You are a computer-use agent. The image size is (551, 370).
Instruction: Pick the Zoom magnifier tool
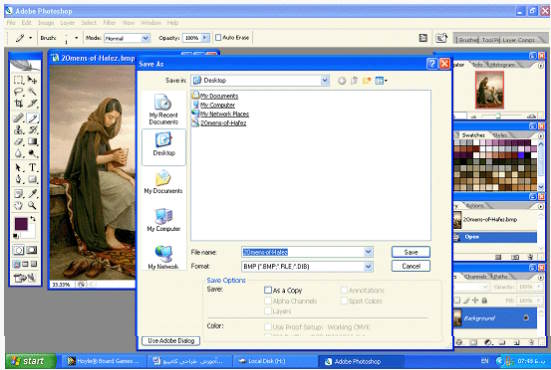tap(32, 205)
